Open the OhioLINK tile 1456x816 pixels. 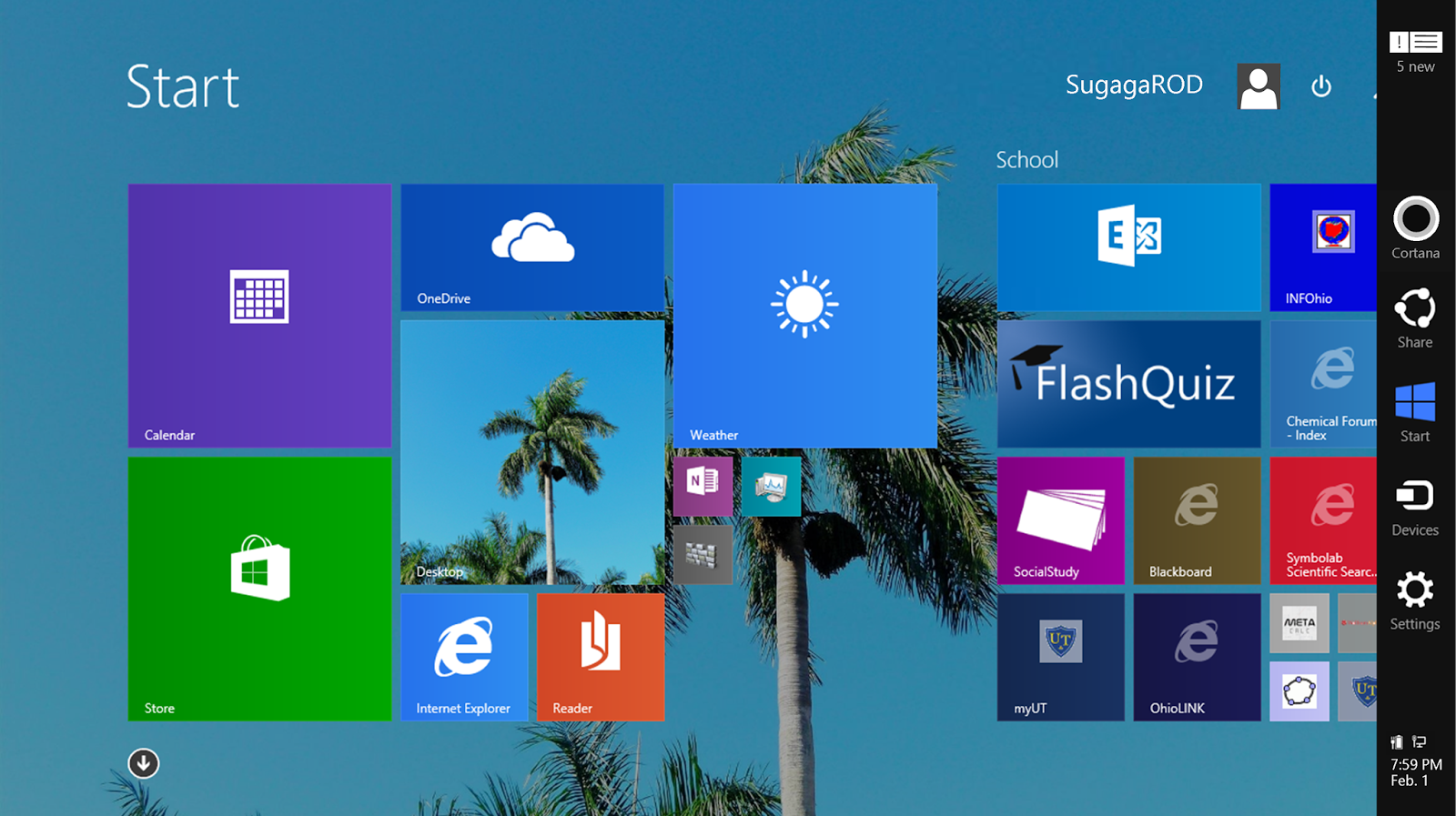point(1198,657)
